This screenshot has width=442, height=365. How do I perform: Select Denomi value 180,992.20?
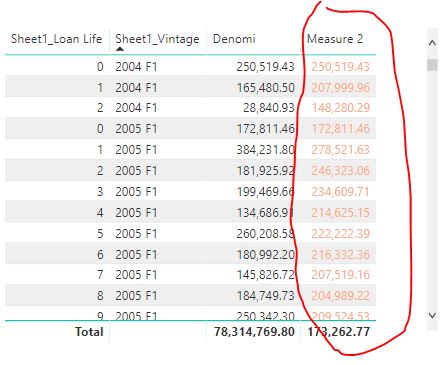point(265,255)
